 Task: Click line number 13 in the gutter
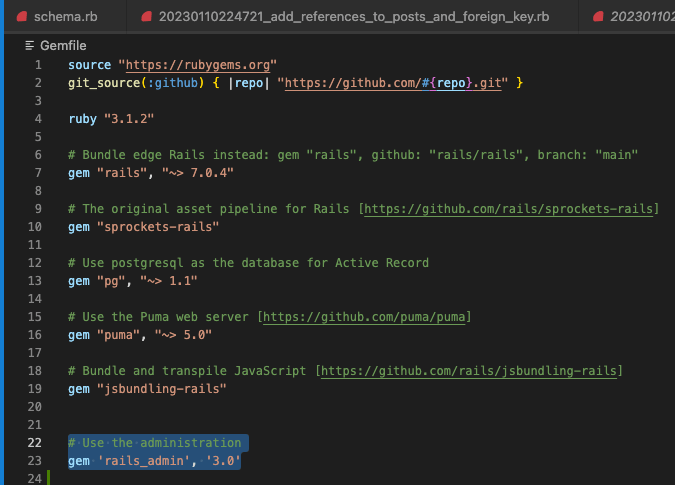point(34,281)
